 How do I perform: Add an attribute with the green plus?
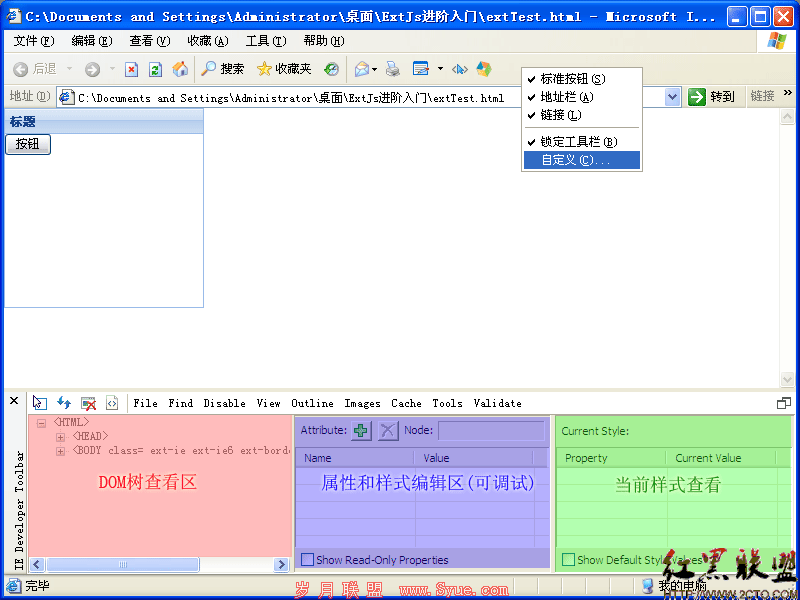[x=361, y=431]
